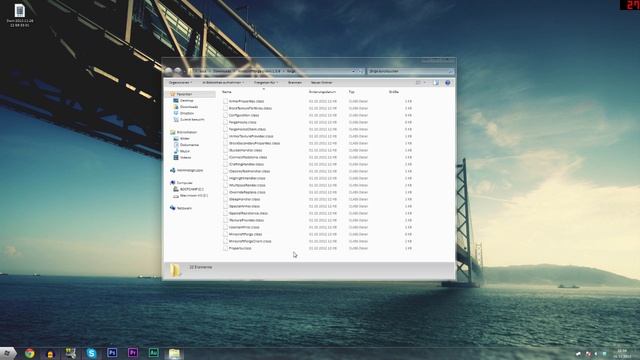Select the ArmorProperties.class file

point(246,101)
